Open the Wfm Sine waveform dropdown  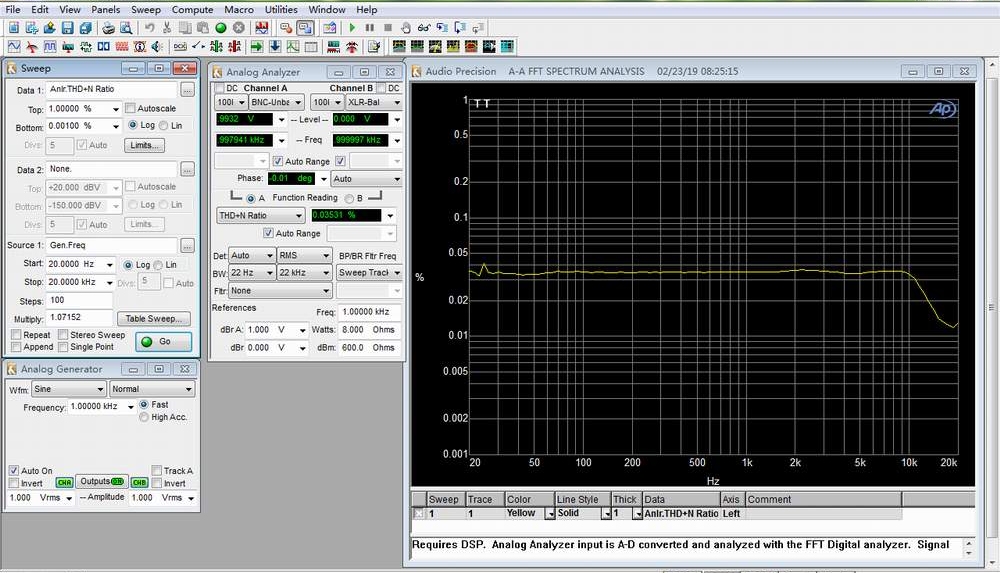[x=69, y=389]
